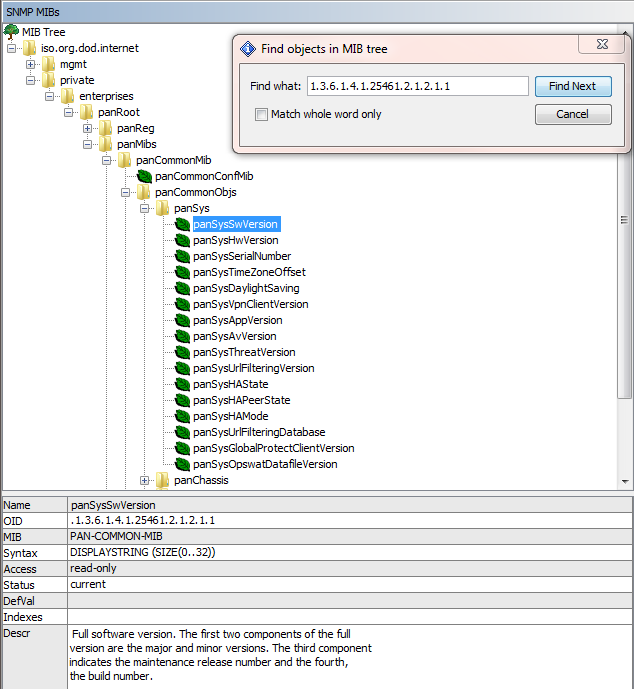Click the OID value .1.3.6.1.4.1.25461.2.1.2.1.1
The width and height of the screenshot is (634, 689).
pos(142,521)
